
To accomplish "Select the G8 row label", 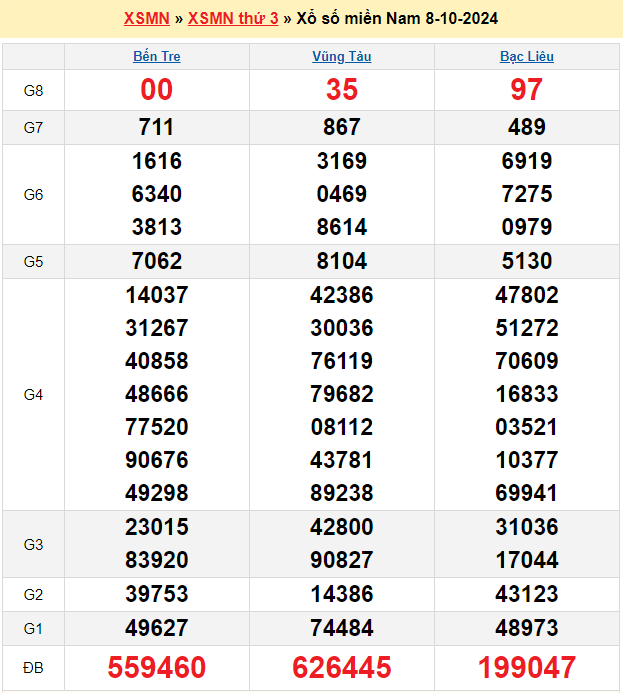I will click(33, 91).
